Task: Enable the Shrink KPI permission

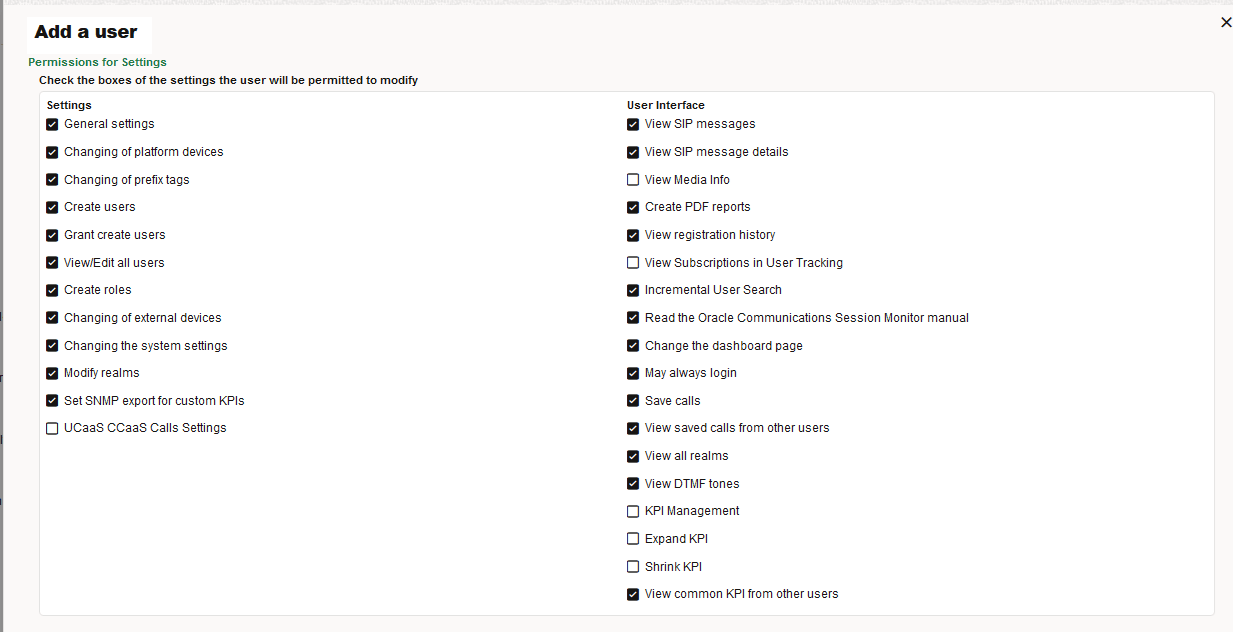Action: [633, 566]
